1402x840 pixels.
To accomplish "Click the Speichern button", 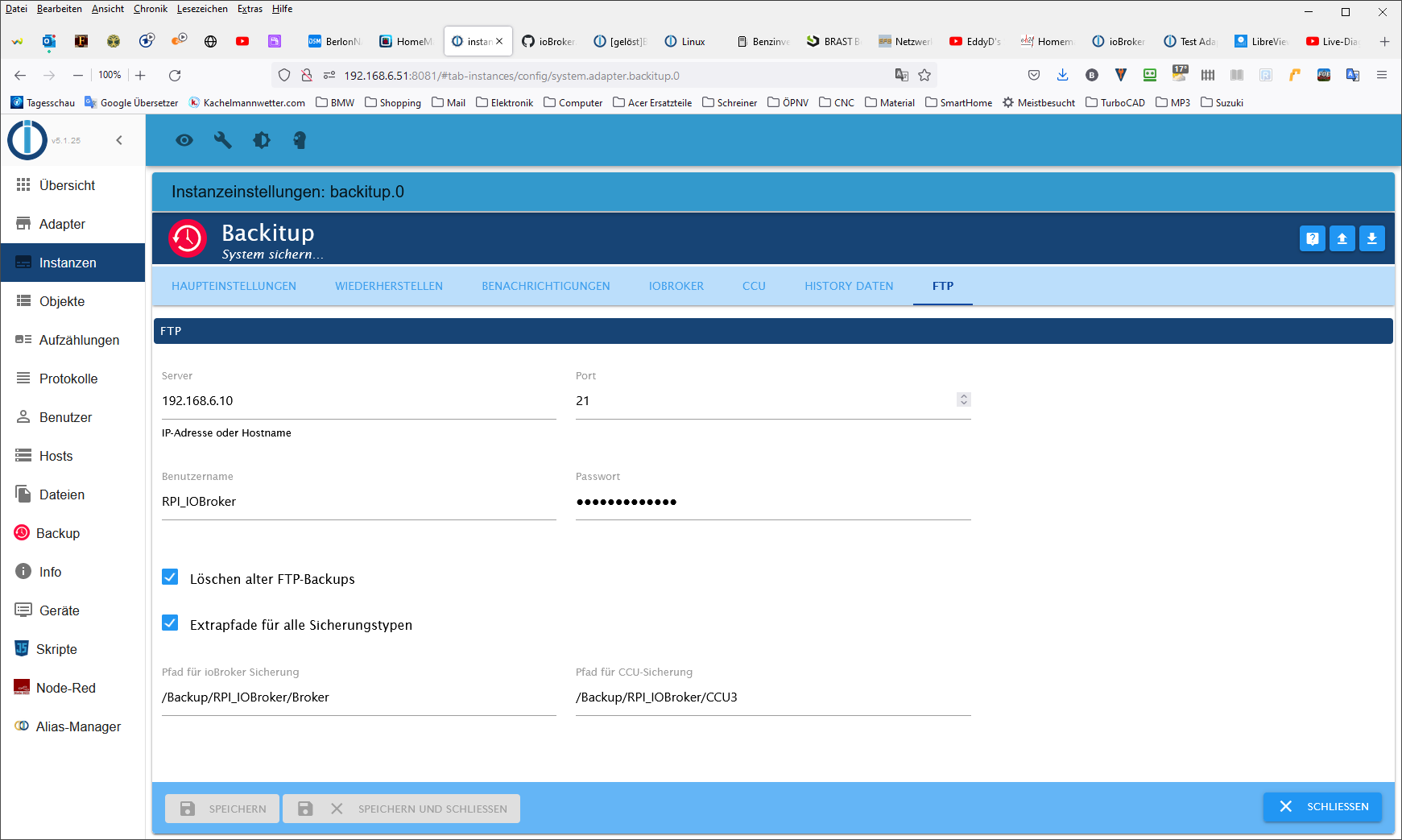I will [222, 809].
